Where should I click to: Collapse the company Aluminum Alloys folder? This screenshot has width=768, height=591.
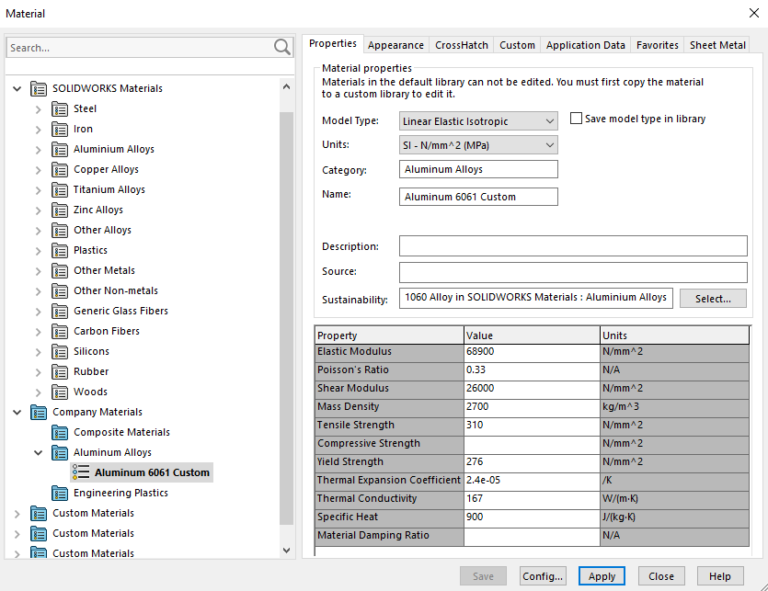pyautogui.click(x=38, y=452)
